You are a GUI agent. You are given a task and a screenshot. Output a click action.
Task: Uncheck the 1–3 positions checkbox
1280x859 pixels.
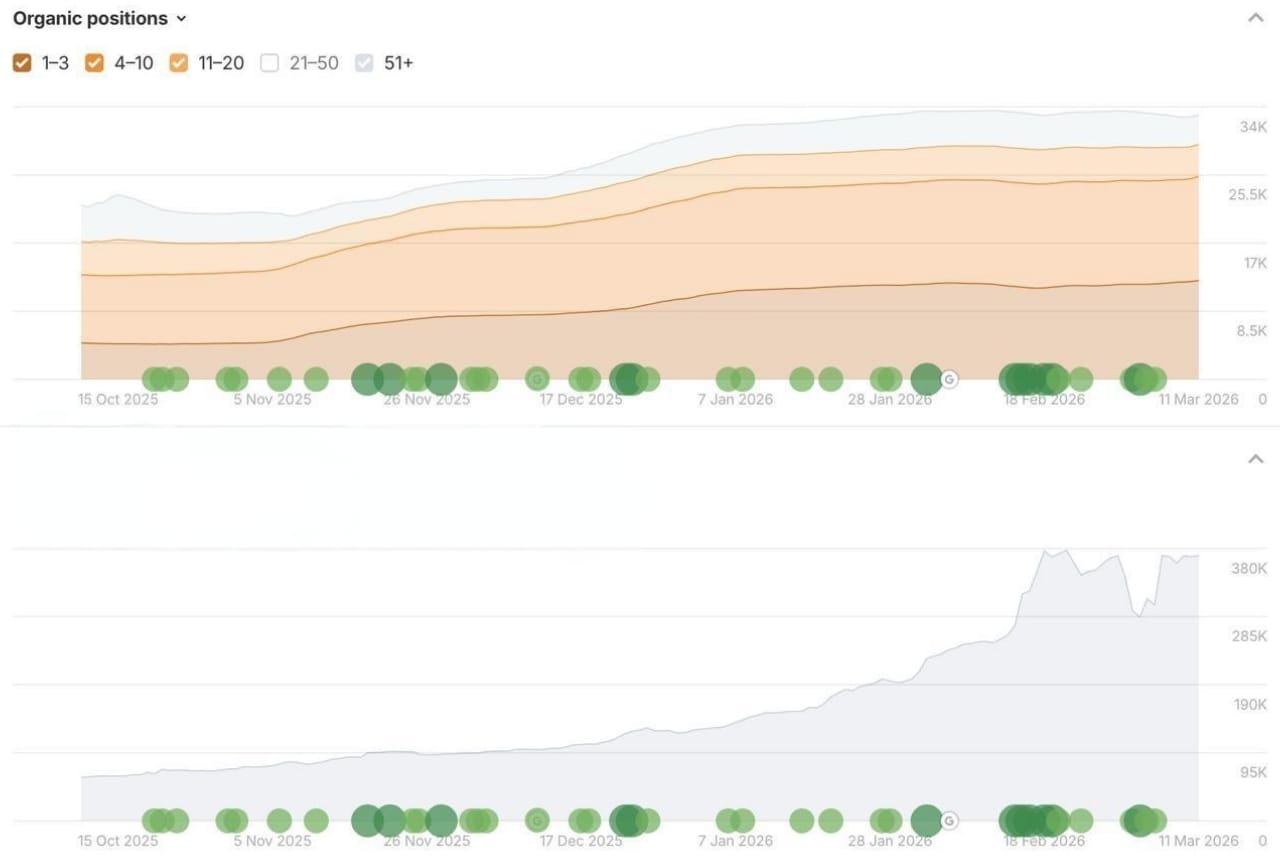22,63
